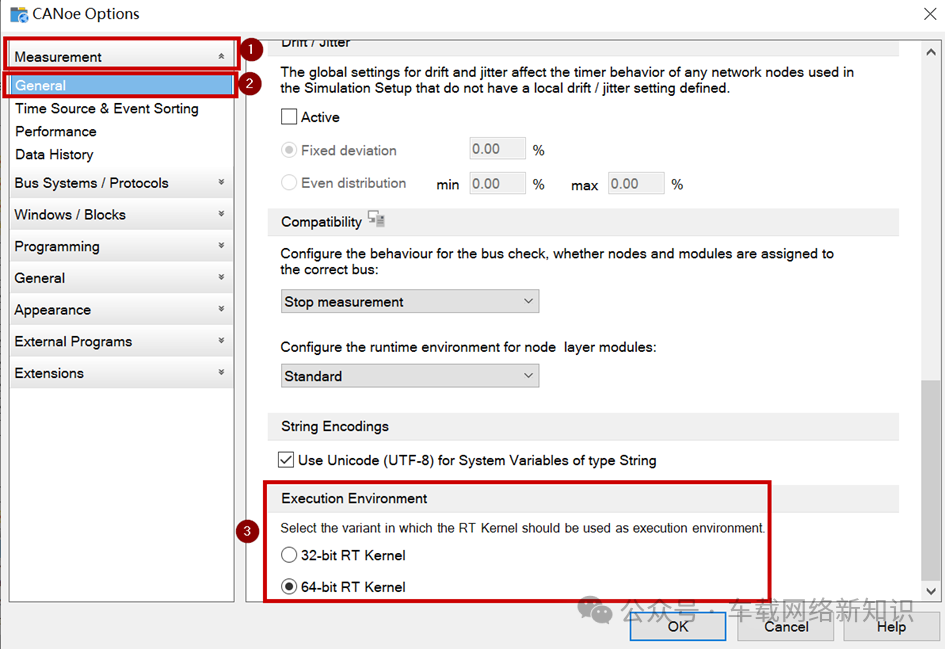Click the vertical scrollbar thumb
Viewport: 945px width, 649px height.
pos(931,480)
